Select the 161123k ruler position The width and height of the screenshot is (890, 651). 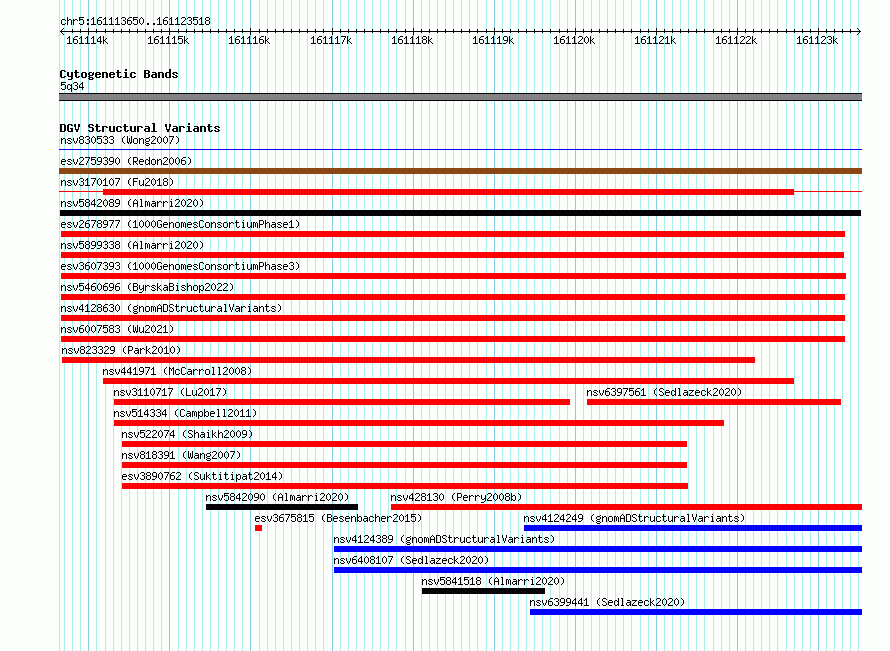(817, 40)
